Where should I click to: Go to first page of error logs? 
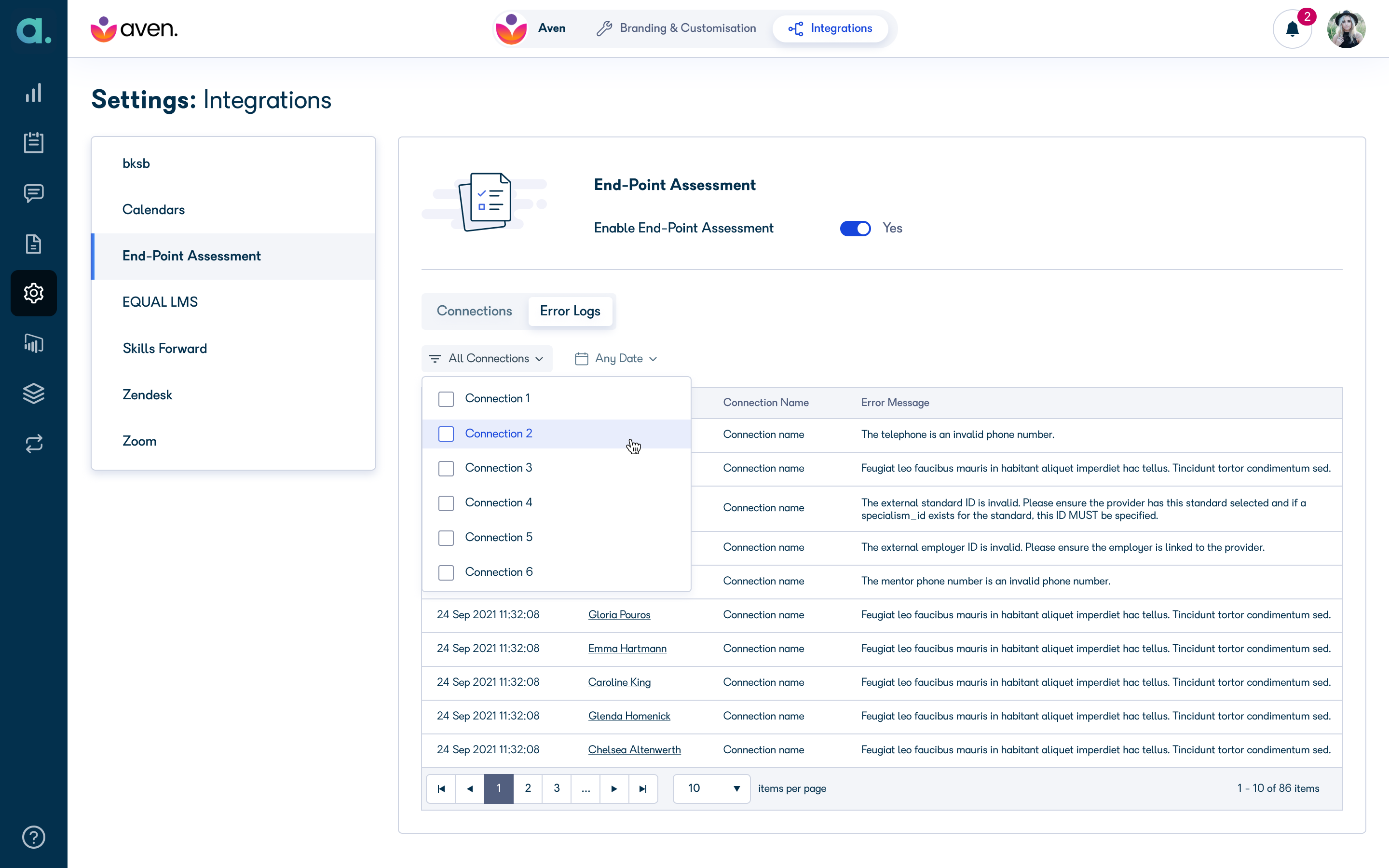pyautogui.click(x=441, y=788)
